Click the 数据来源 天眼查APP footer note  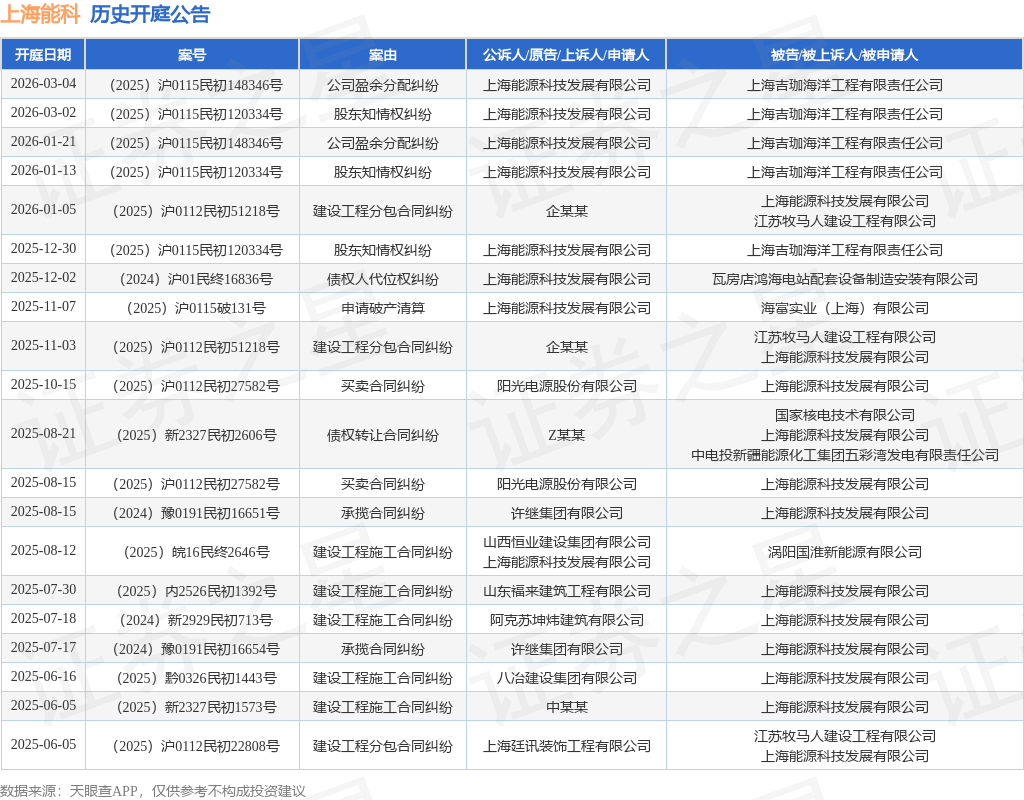point(153,791)
